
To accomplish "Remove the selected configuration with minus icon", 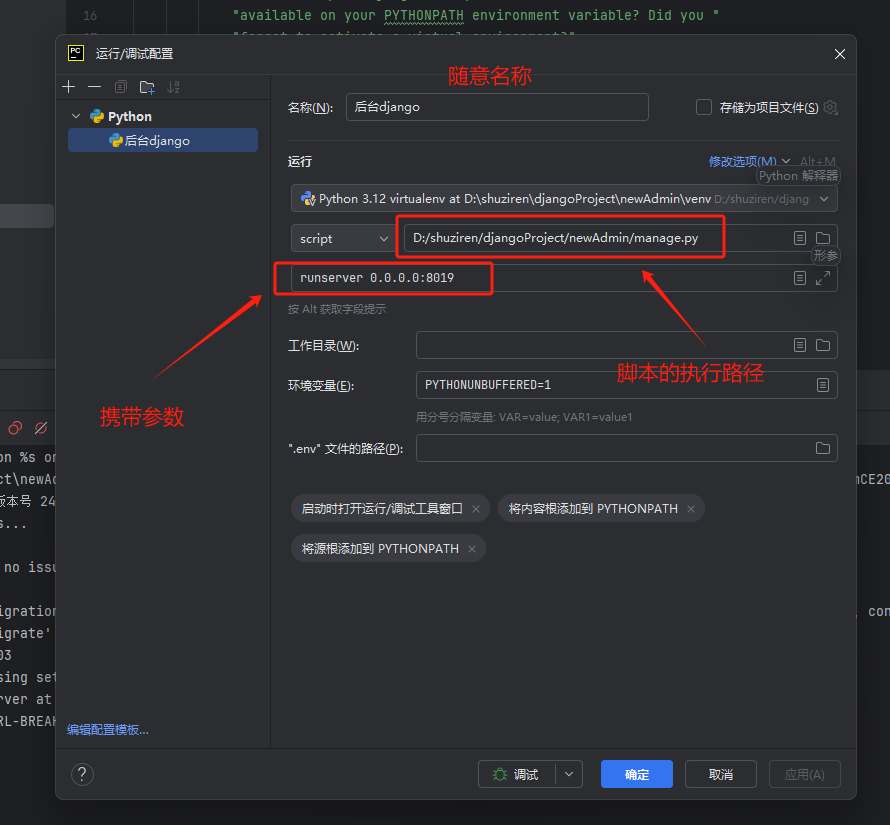I will [x=94, y=87].
